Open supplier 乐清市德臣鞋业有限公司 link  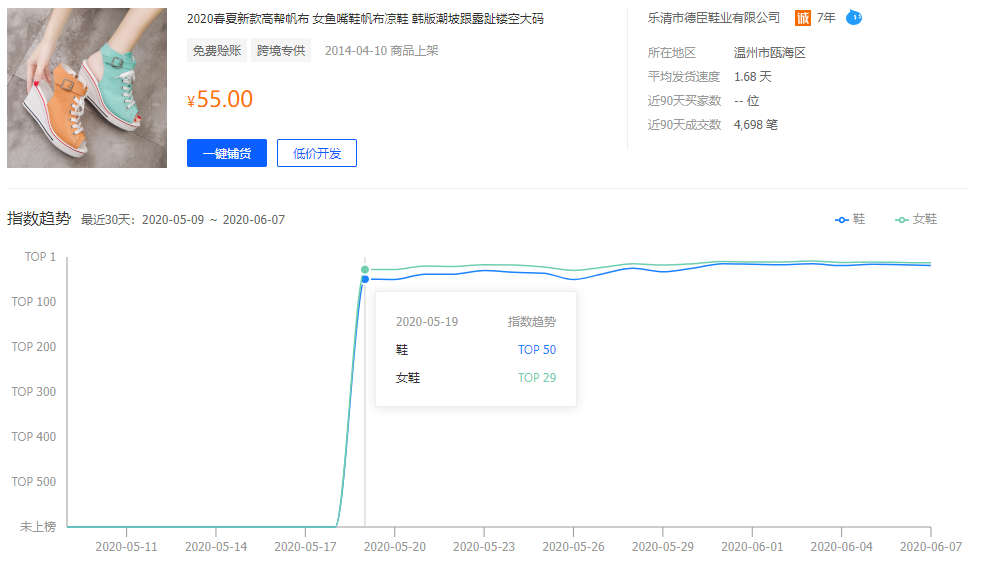pos(714,18)
